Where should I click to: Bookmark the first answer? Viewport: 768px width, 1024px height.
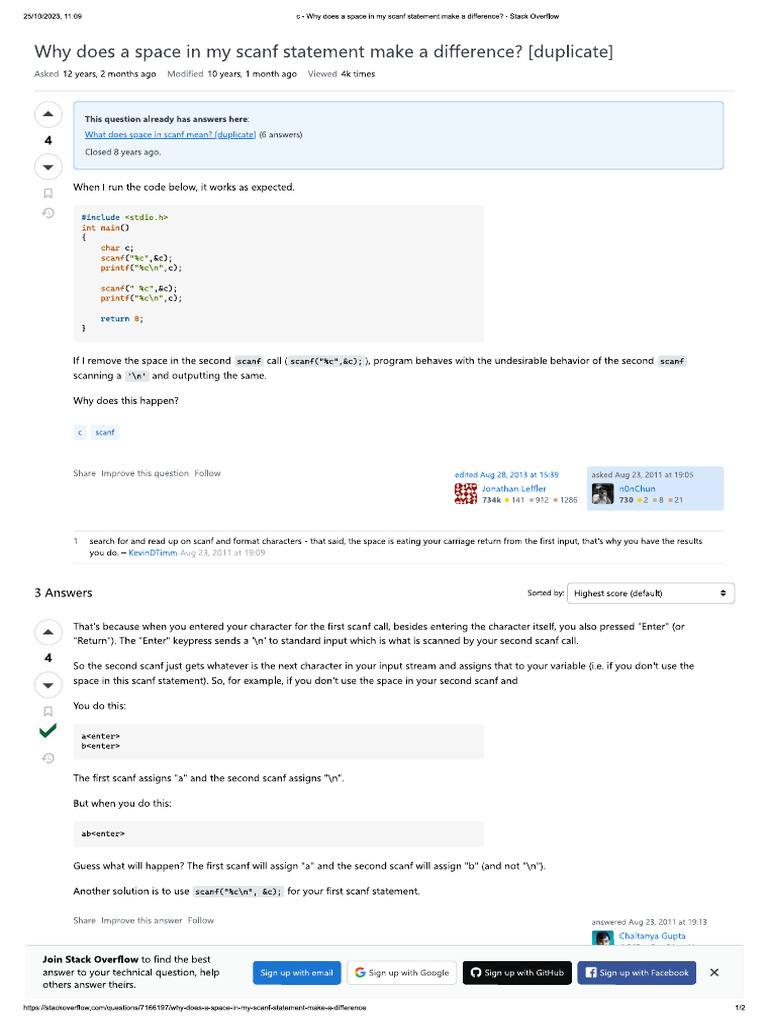click(x=48, y=711)
